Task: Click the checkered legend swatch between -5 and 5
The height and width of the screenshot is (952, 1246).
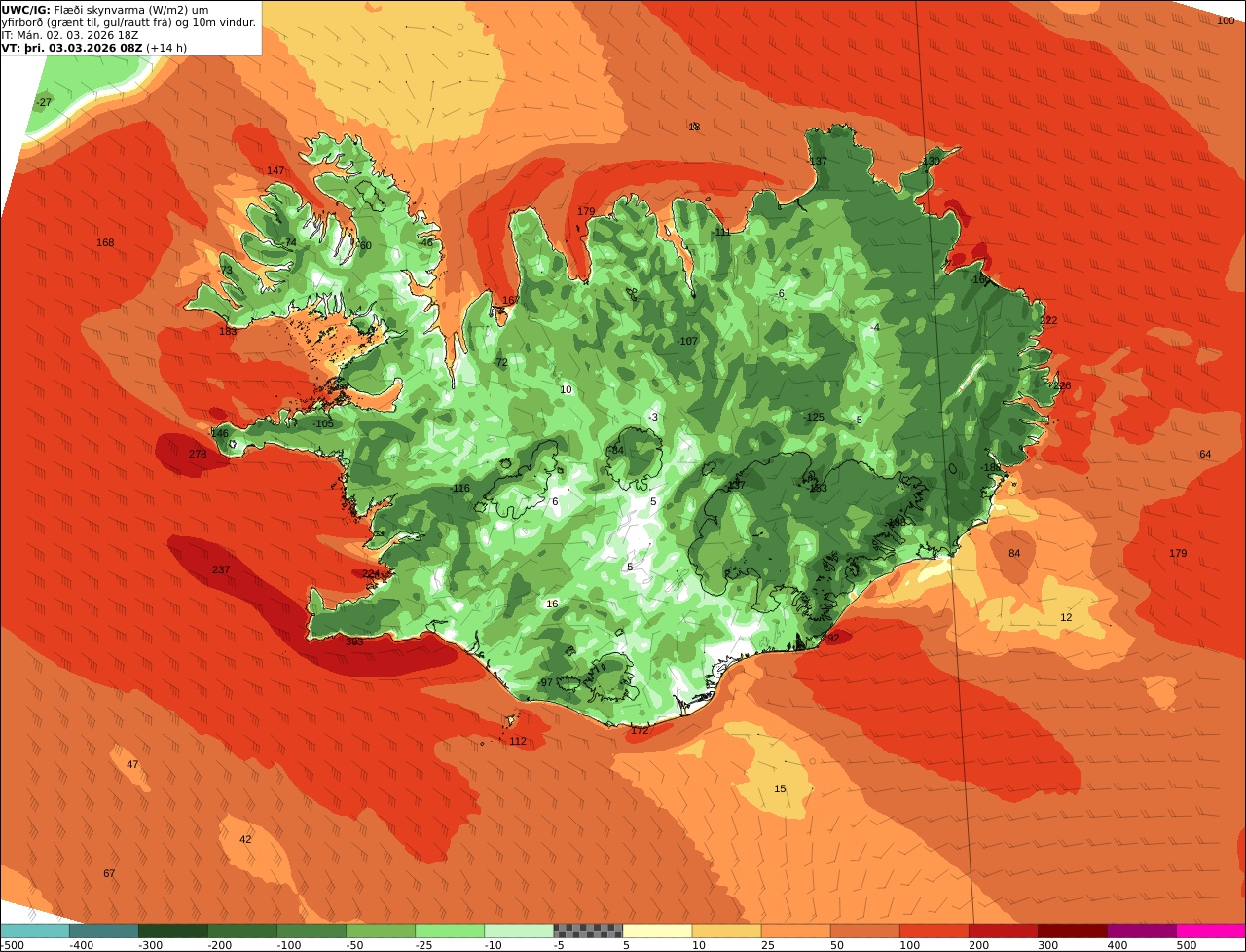Action: [x=588, y=931]
